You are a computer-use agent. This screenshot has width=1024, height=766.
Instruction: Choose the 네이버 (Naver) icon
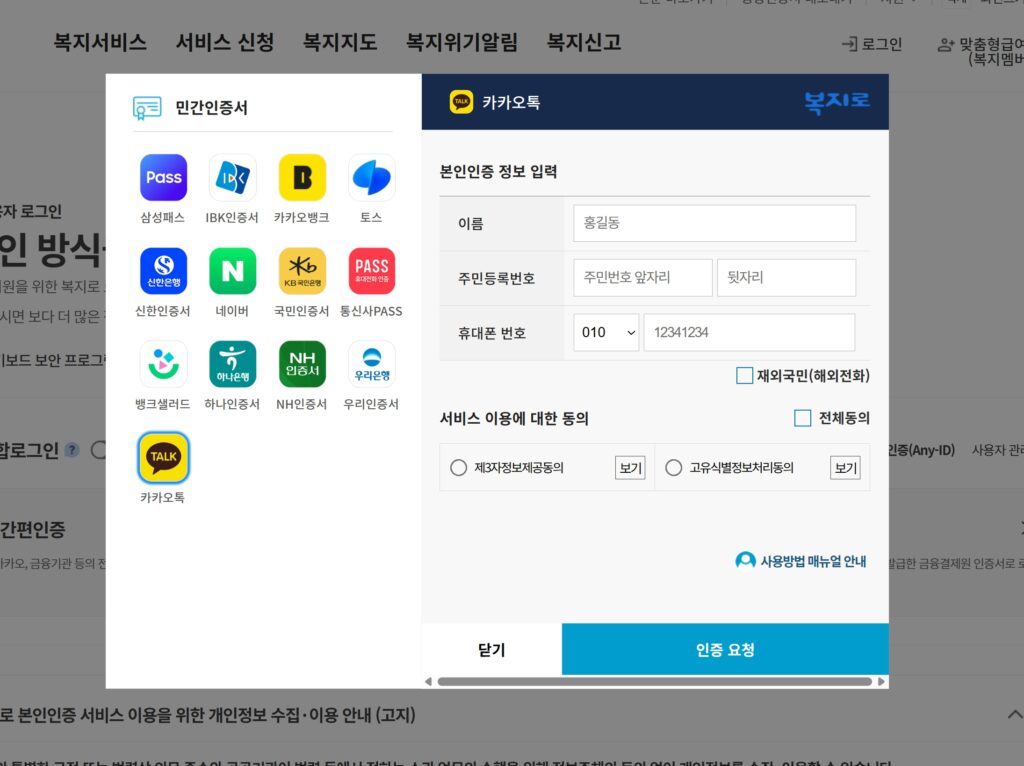(232, 271)
